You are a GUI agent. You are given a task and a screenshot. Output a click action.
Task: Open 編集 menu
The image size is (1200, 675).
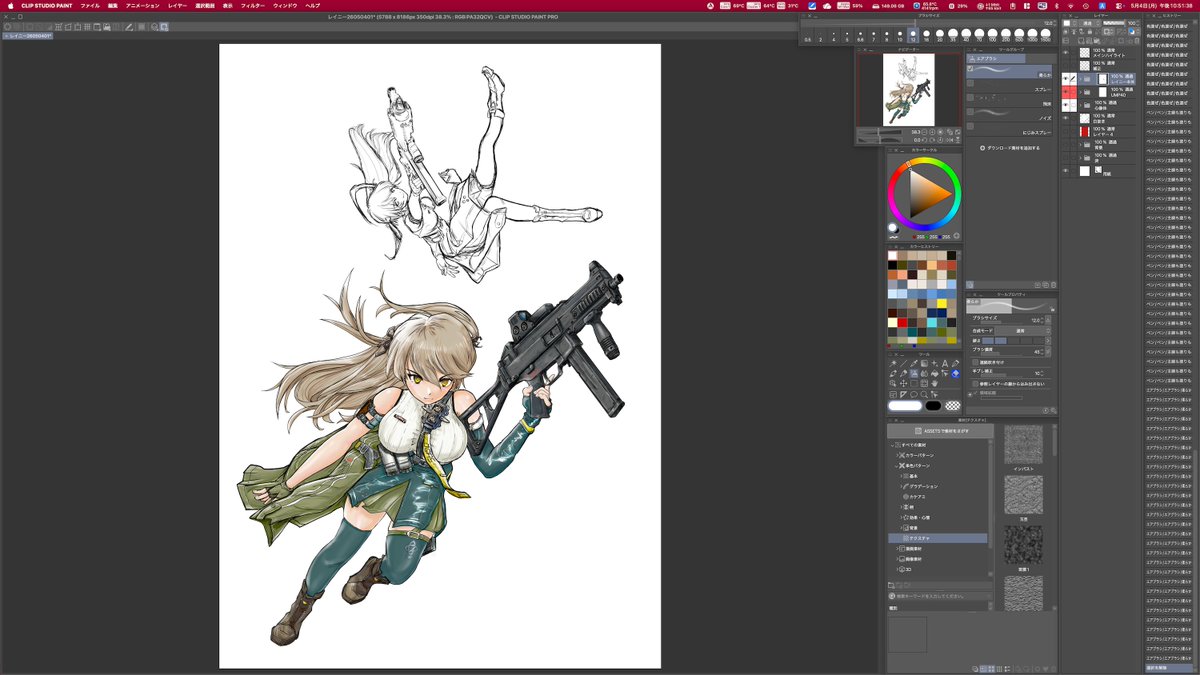113,5
